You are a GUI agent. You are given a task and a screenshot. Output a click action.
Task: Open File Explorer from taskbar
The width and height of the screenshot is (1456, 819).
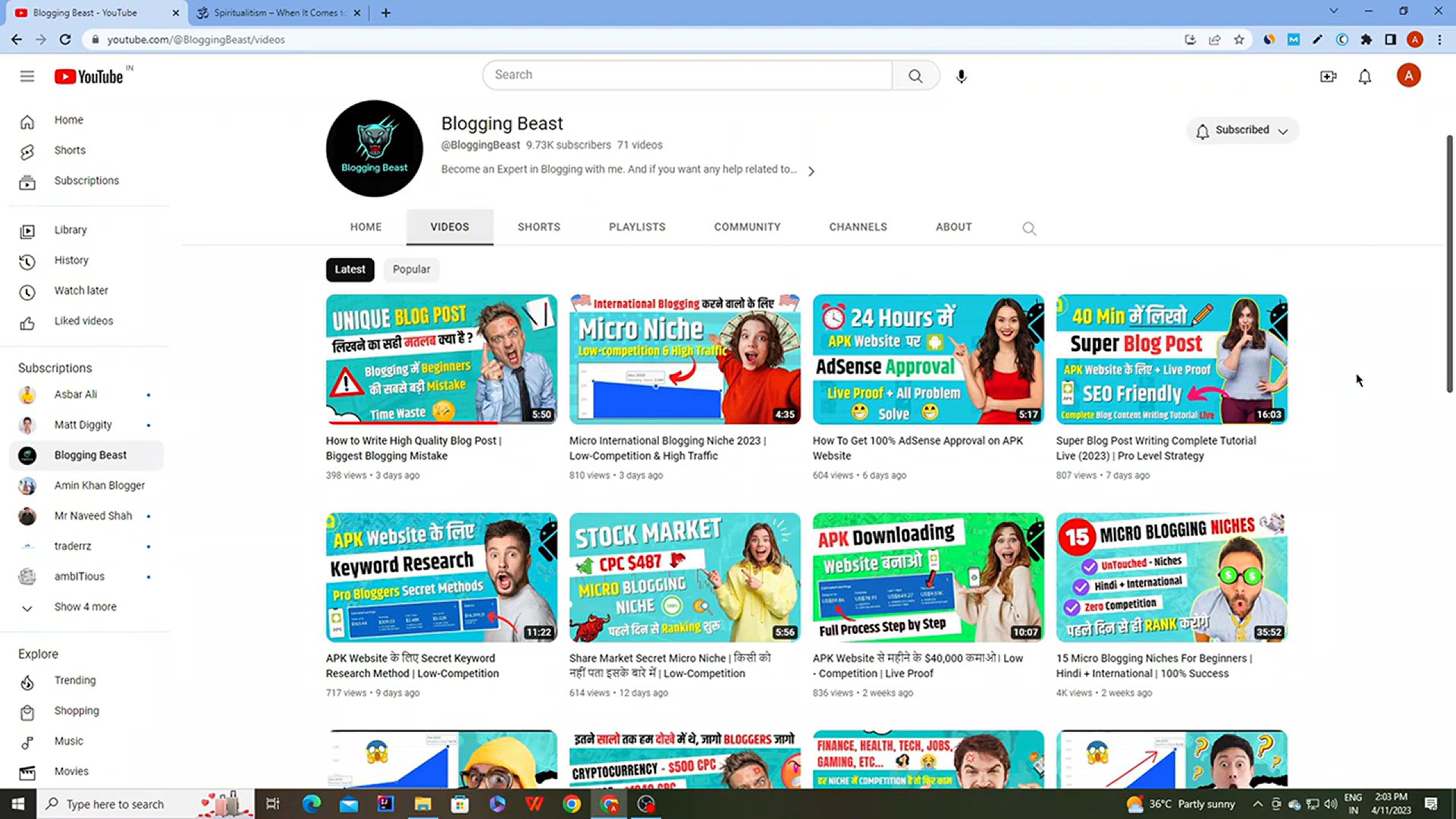pos(422,804)
